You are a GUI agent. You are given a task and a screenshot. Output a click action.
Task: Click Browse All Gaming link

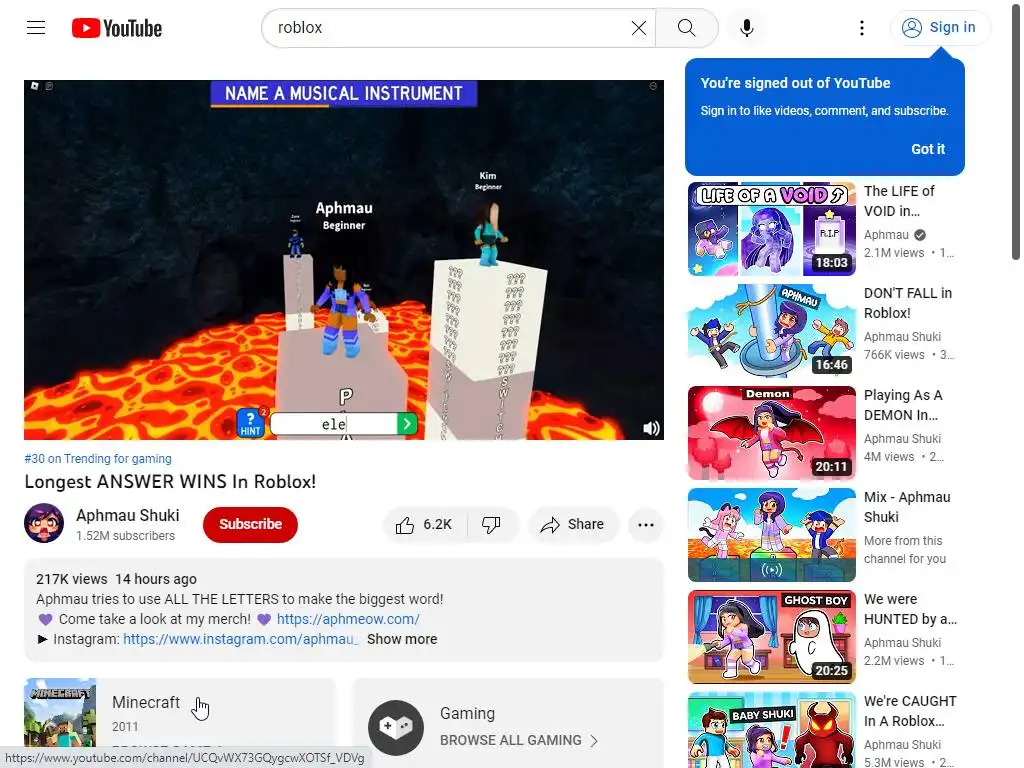pos(511,741)
